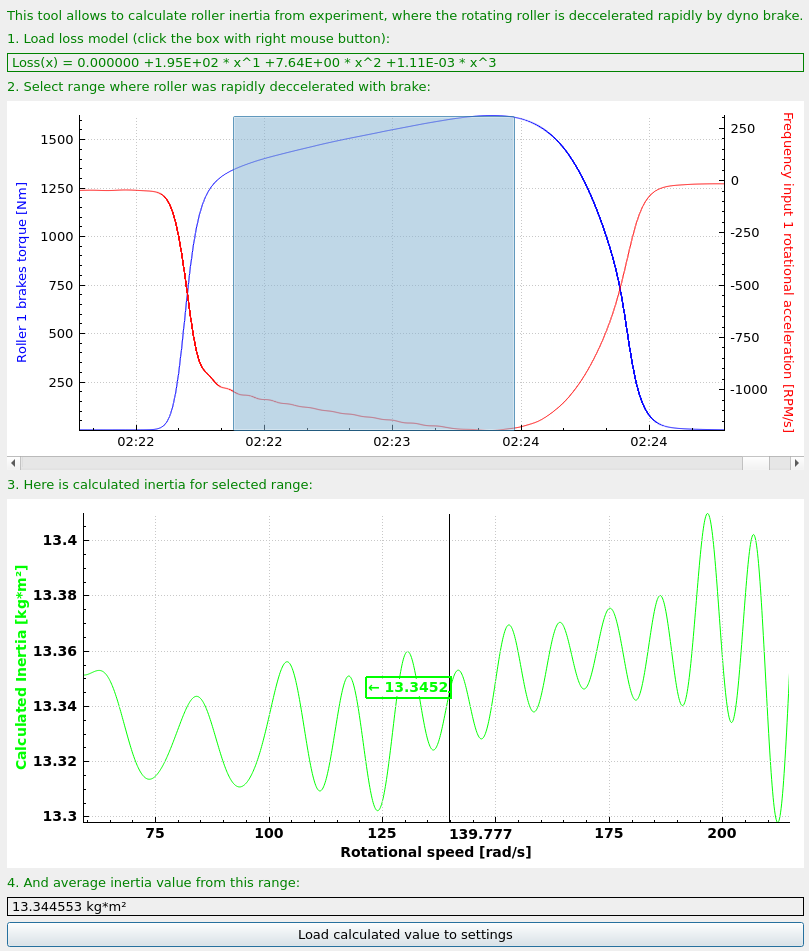The height and width of the screenshot is (951, 809).
Task: Click the left scroll arrow under top chart
Action: (x=13, y=463)
